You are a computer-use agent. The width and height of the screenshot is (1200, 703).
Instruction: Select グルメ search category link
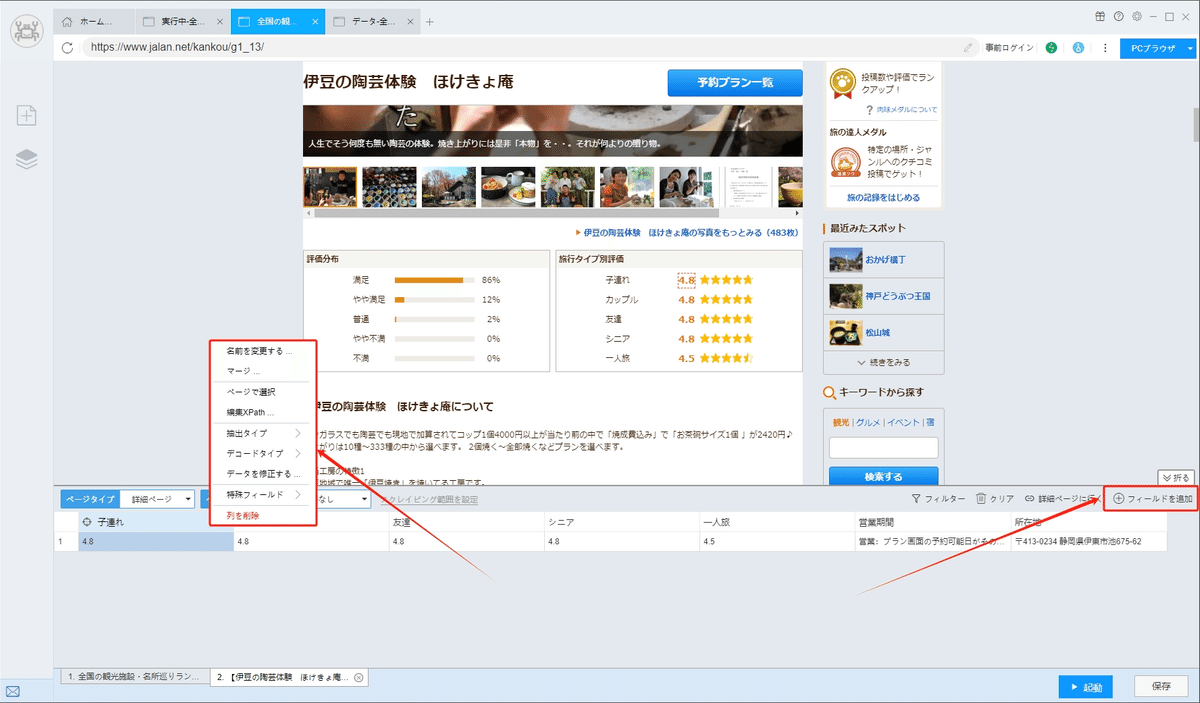click(867, 422)
